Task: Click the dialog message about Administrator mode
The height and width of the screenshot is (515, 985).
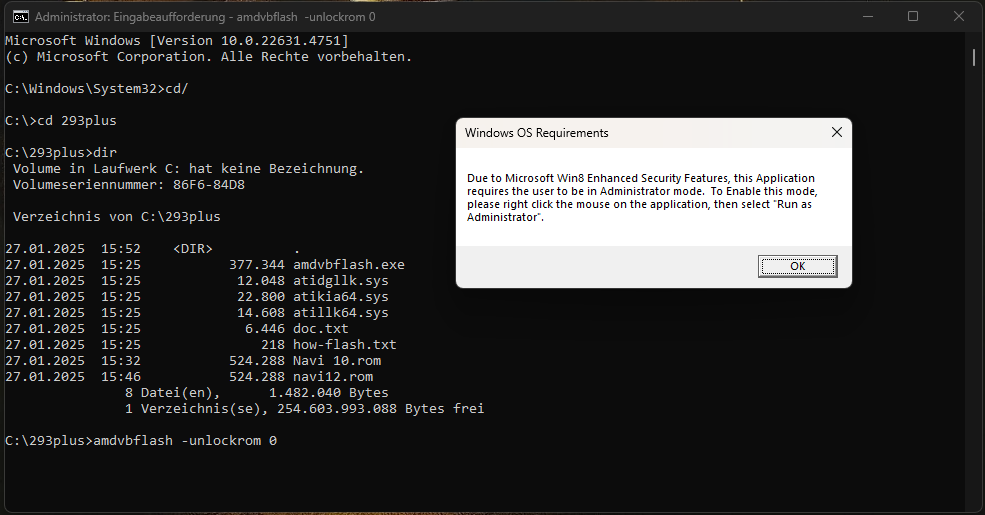Action: tap(642, 198)
